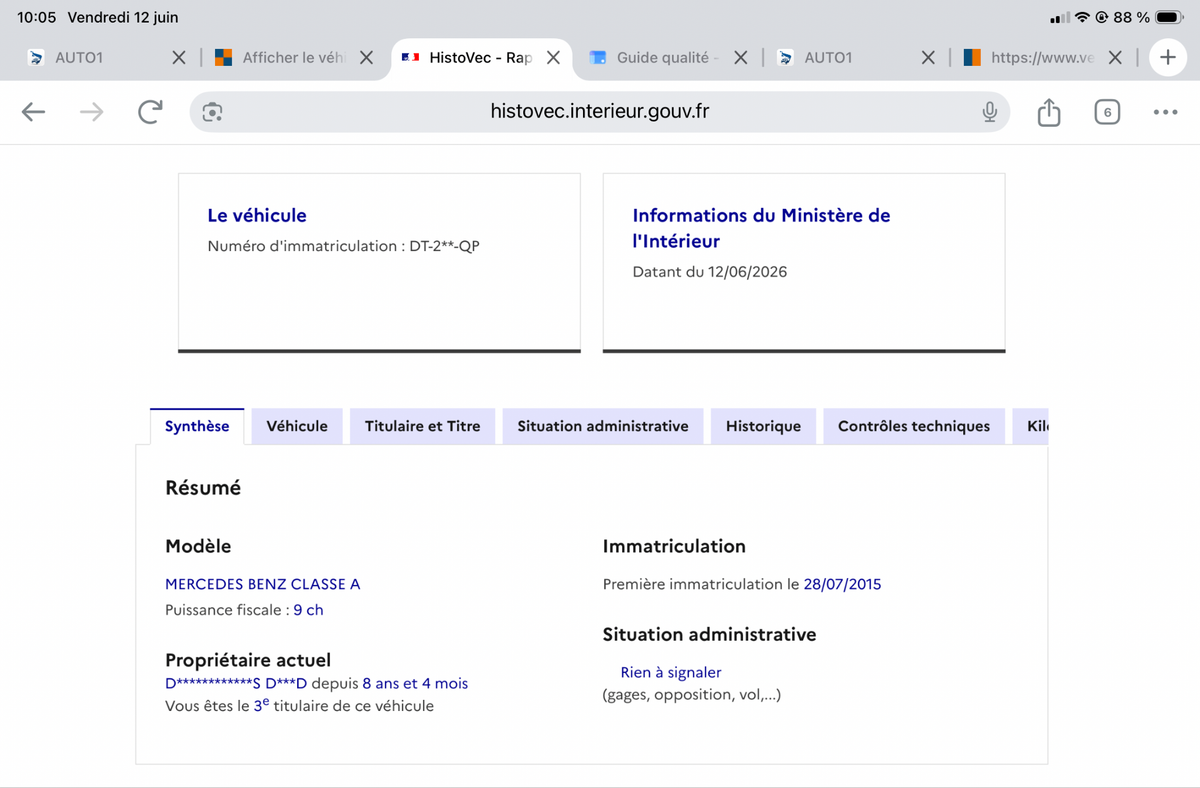This screenshot has height=788, width=1200.
Task: Close the HistoVec browser tab
Action: [x=553, y=58]
